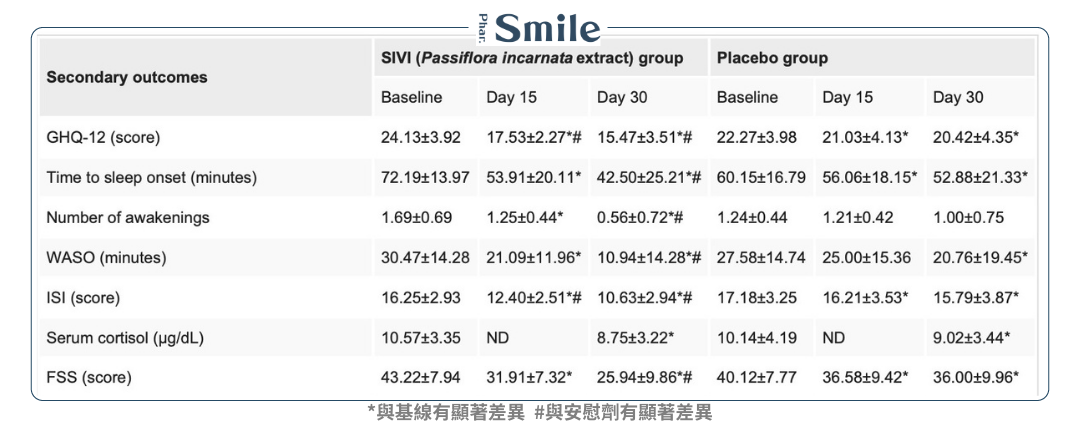Screen dimensions: 1080x428
Task: Select the 72.19±13.97 sleep onset cell
Action: coord(425,177)
